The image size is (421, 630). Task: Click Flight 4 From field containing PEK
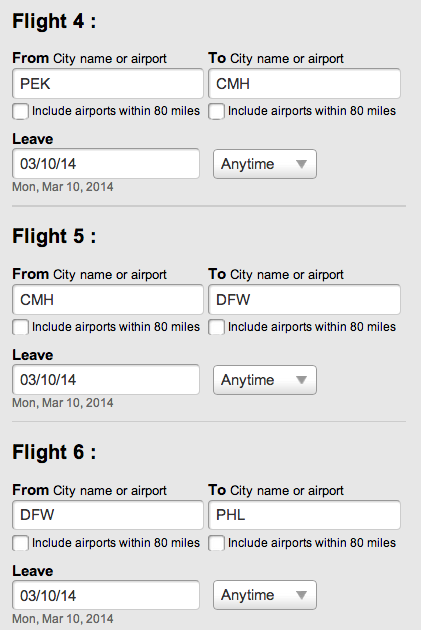(108, 84)
